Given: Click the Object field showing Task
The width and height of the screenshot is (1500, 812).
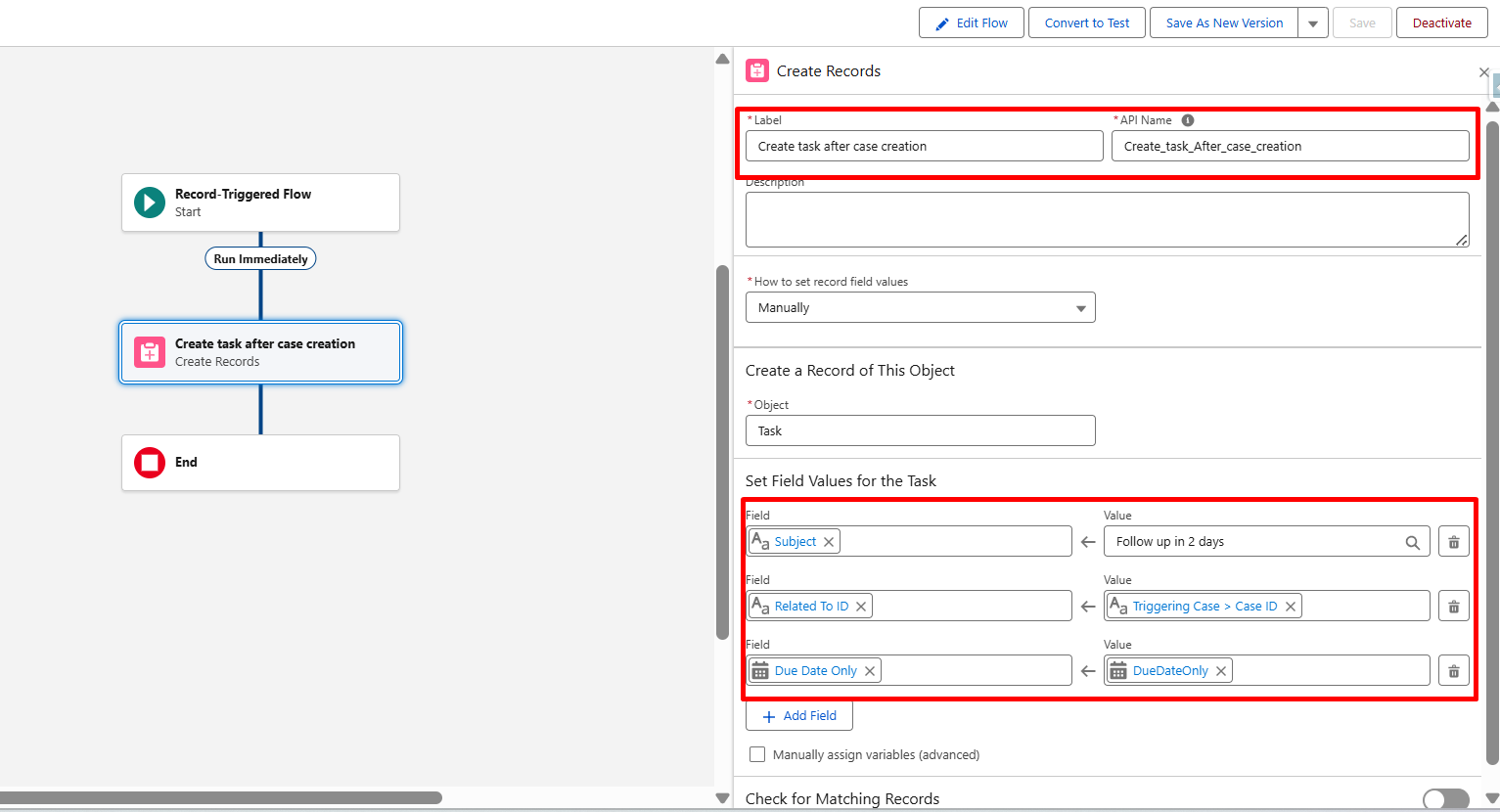Looking at the screenshot, I should (921, 430).
